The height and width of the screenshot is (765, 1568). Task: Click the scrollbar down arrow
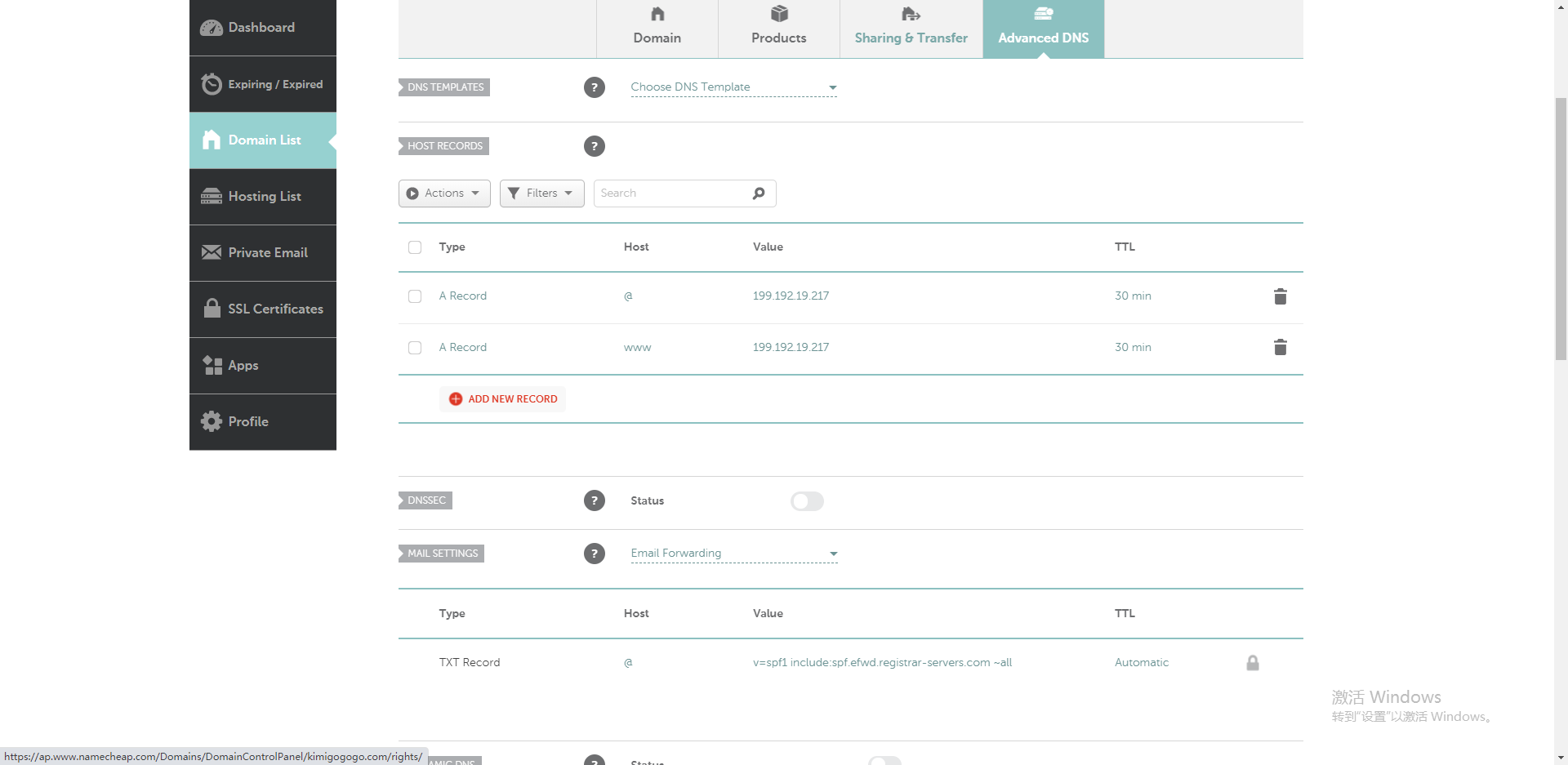pos(1561,758)
